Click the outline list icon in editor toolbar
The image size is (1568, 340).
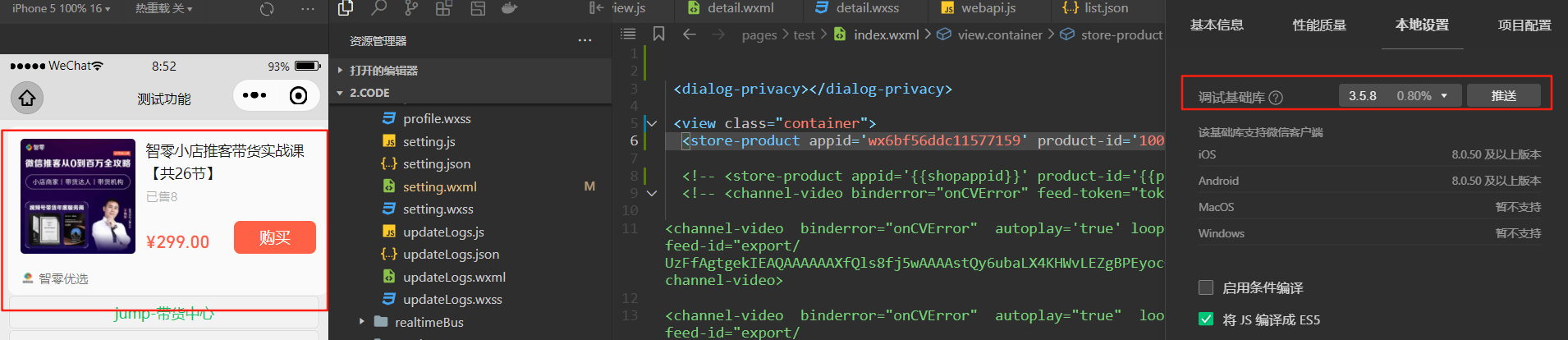point(628,34)
